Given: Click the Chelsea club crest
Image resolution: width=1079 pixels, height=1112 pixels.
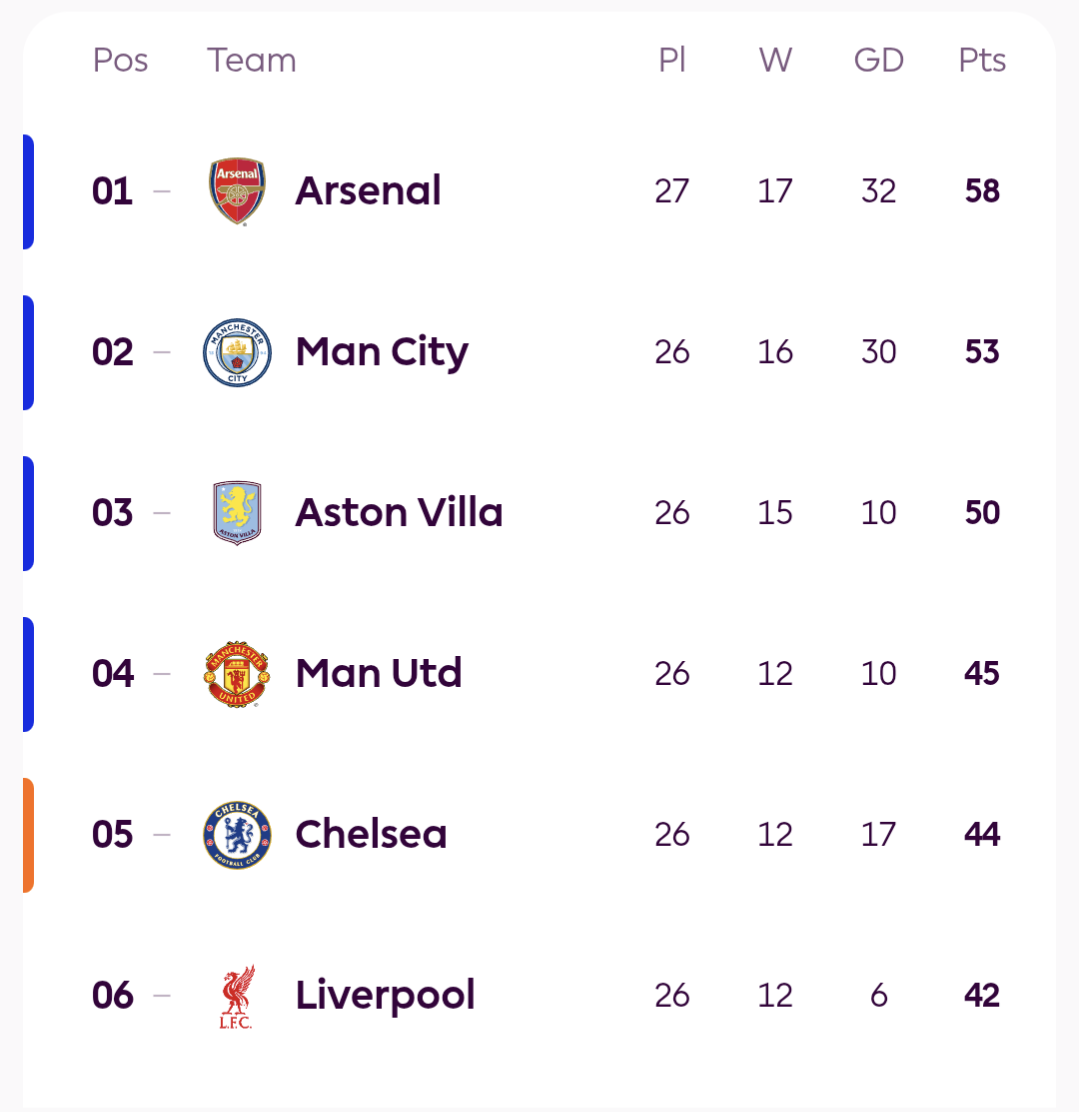Looking at the screenshot, I should point(237,835).
